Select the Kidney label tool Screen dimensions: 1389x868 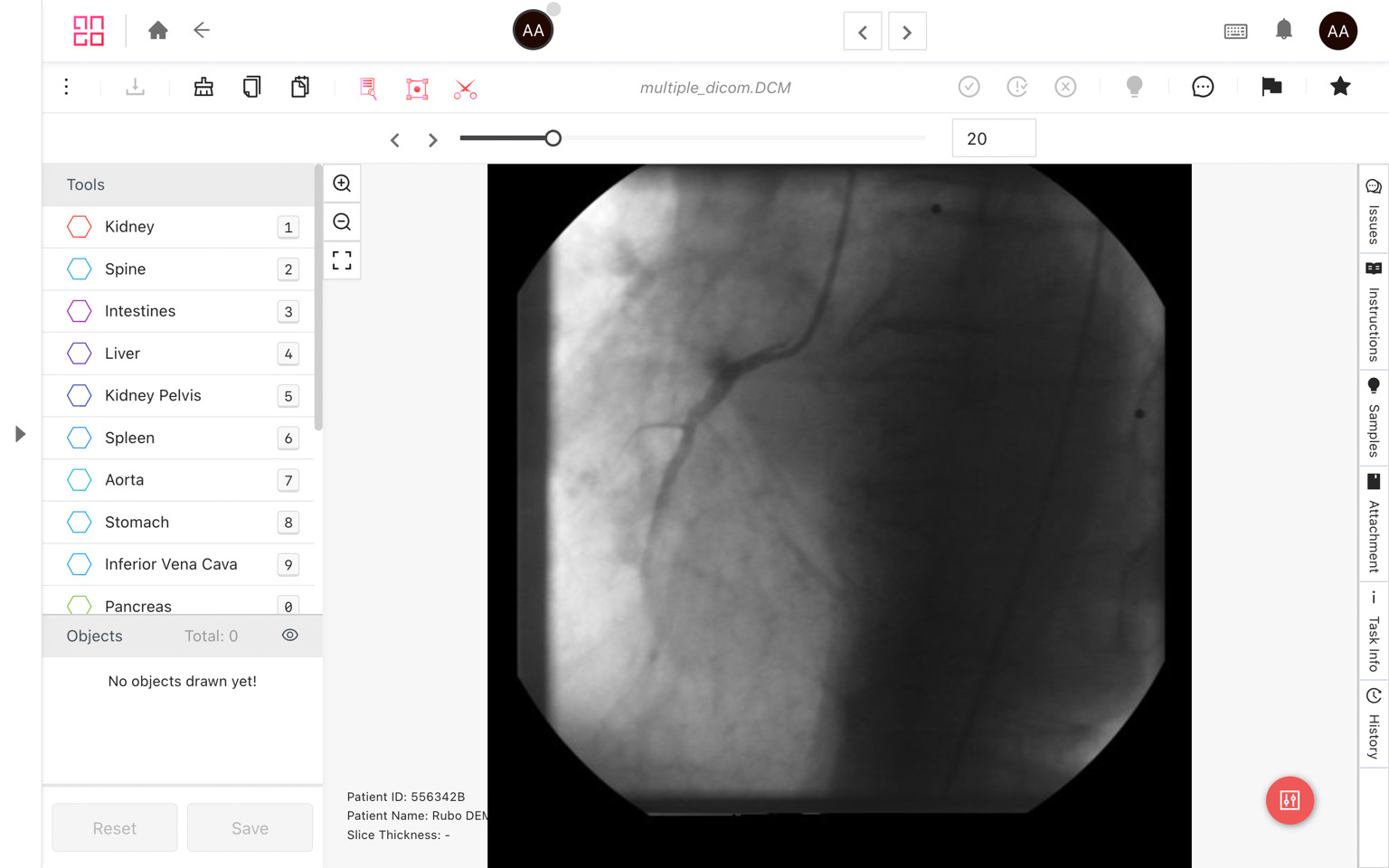179,227
